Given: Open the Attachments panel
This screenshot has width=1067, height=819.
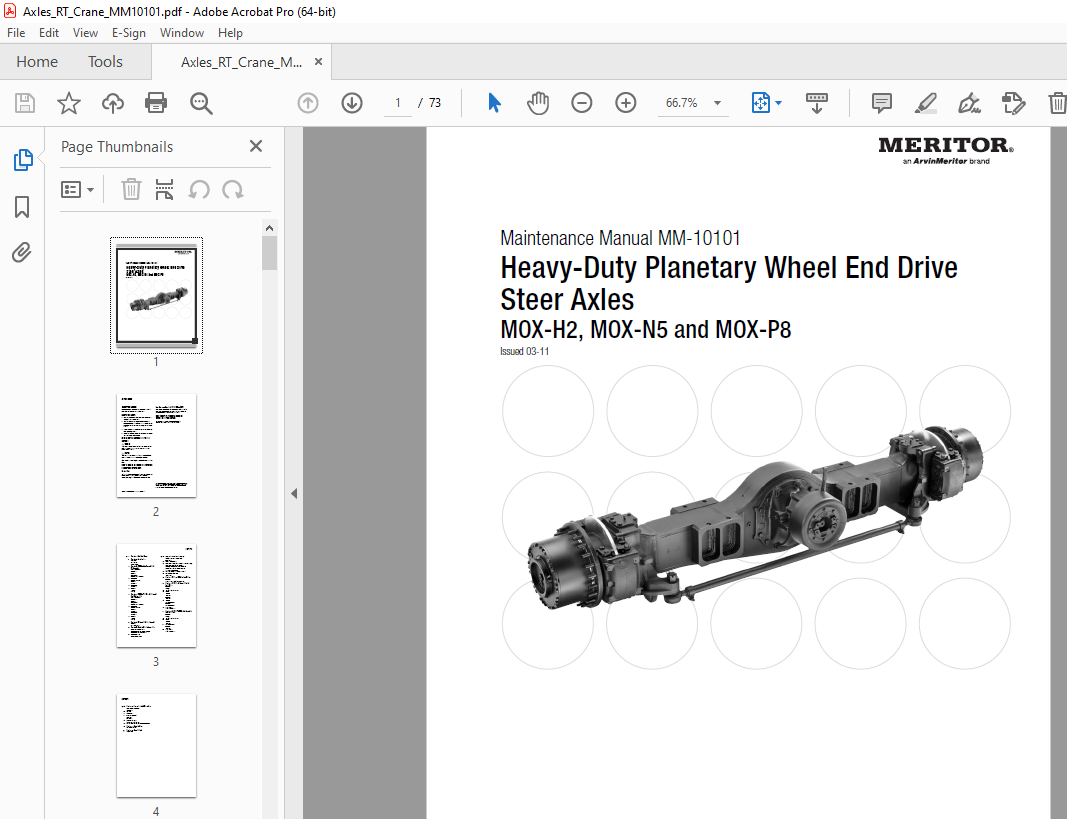Looking at the screenshot, I should click(x=21, y=252).
